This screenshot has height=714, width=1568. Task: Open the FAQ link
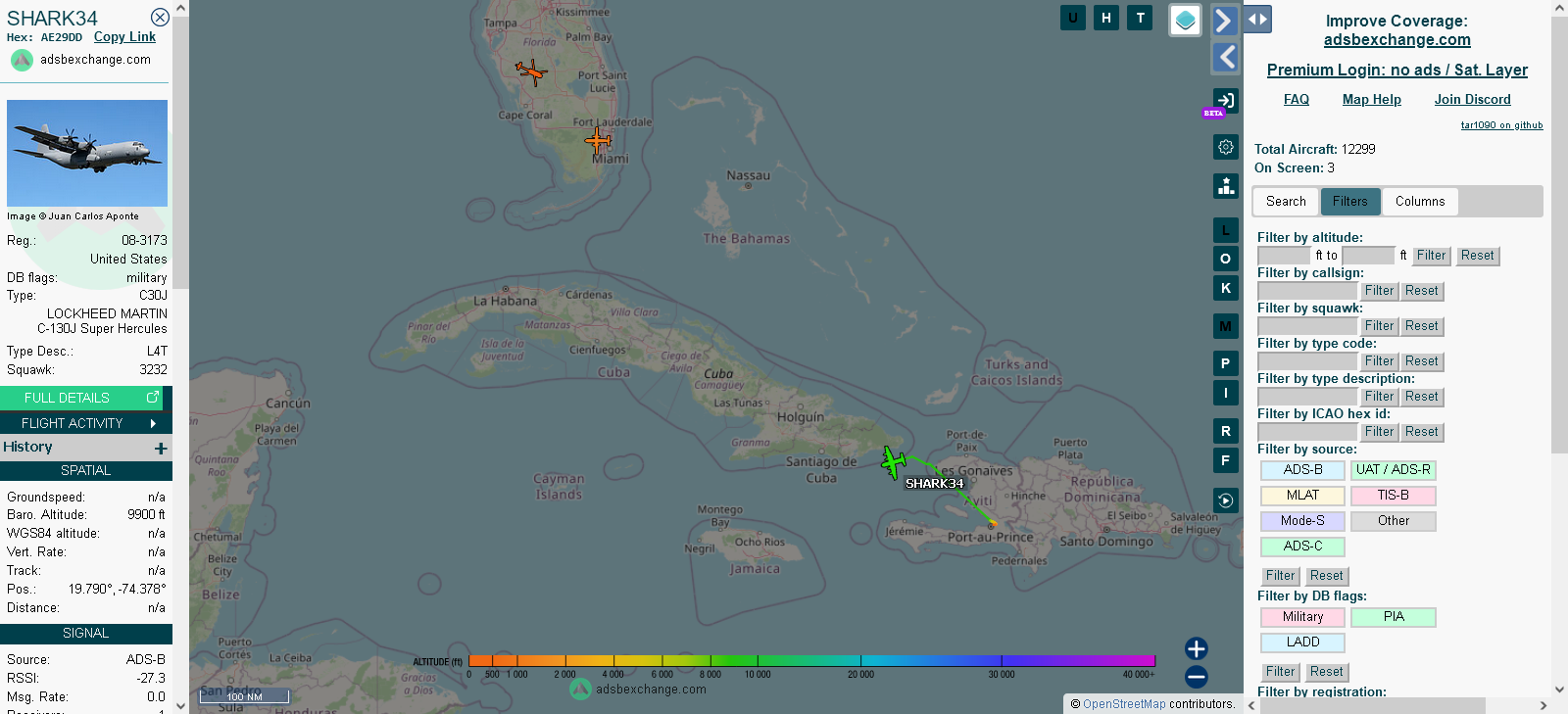click(x=1297, y=100)
